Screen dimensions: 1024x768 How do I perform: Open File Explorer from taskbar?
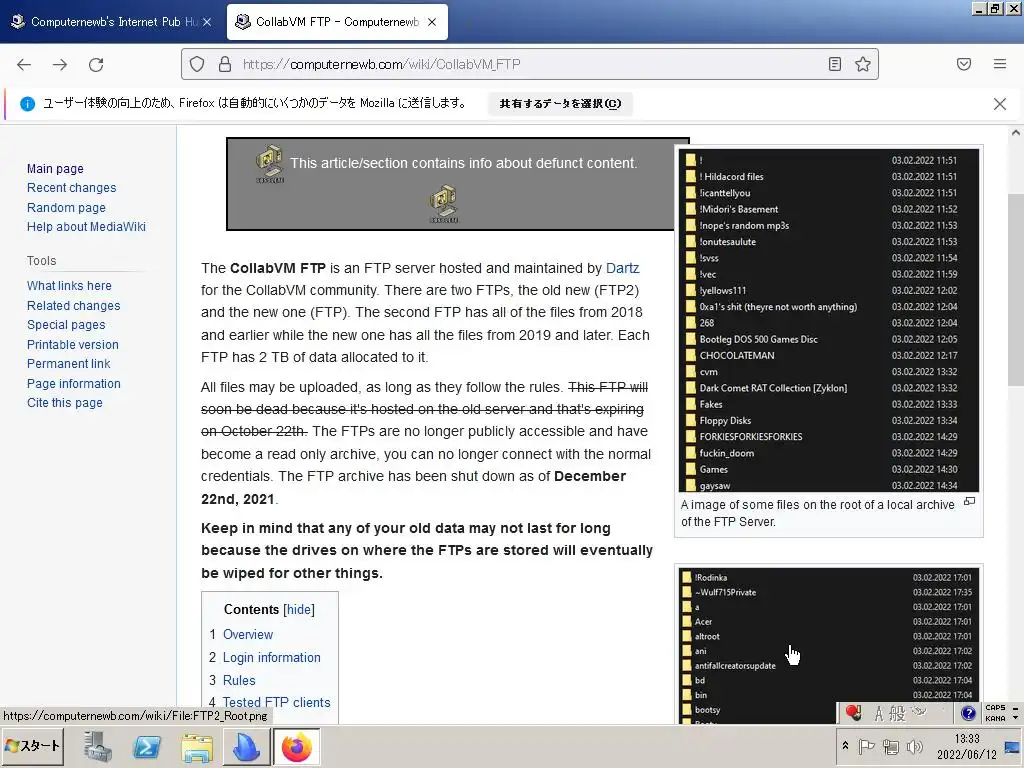coord(197,746)
